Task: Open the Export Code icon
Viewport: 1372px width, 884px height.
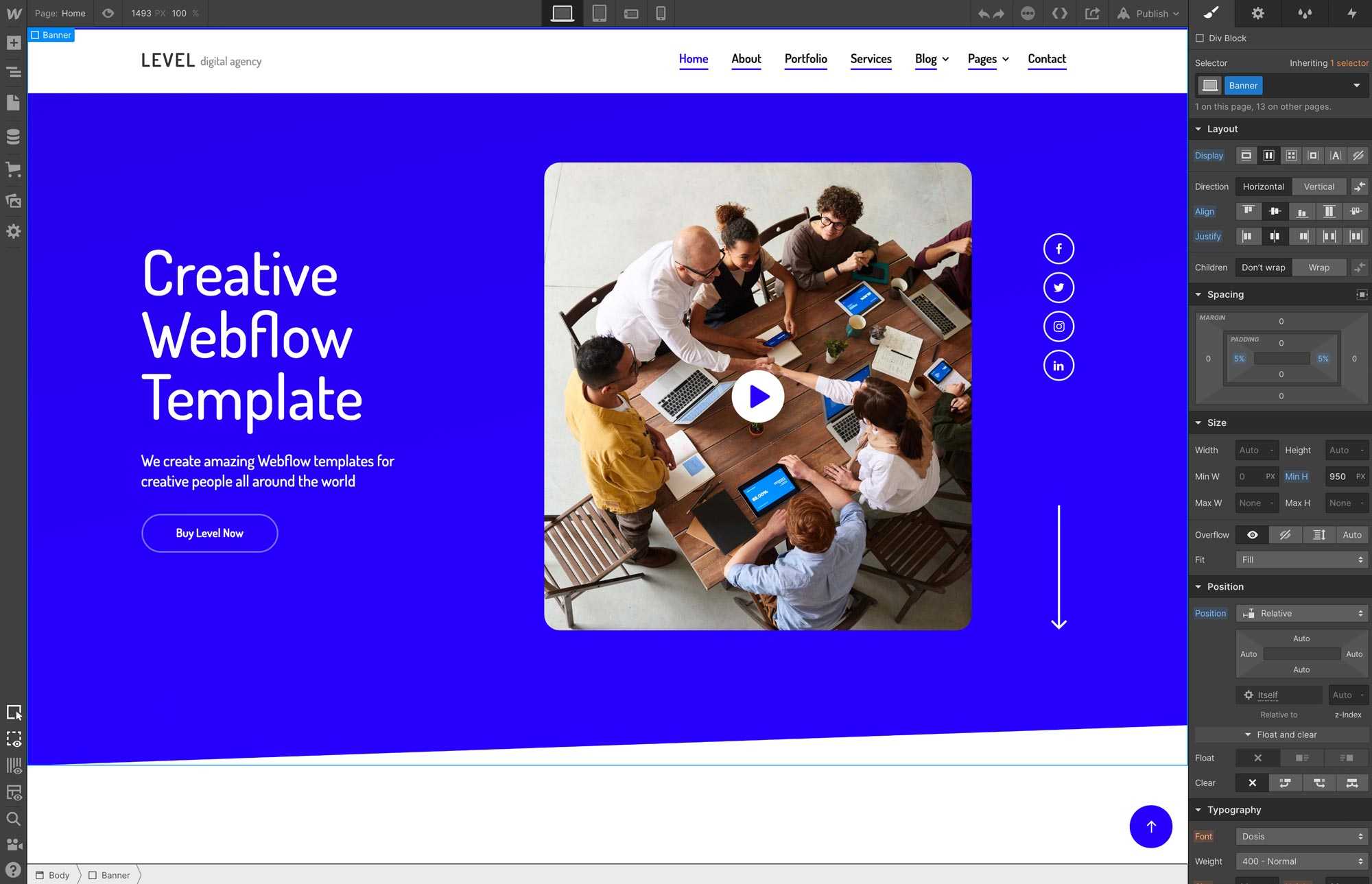Action: [x=1060, y=13]
